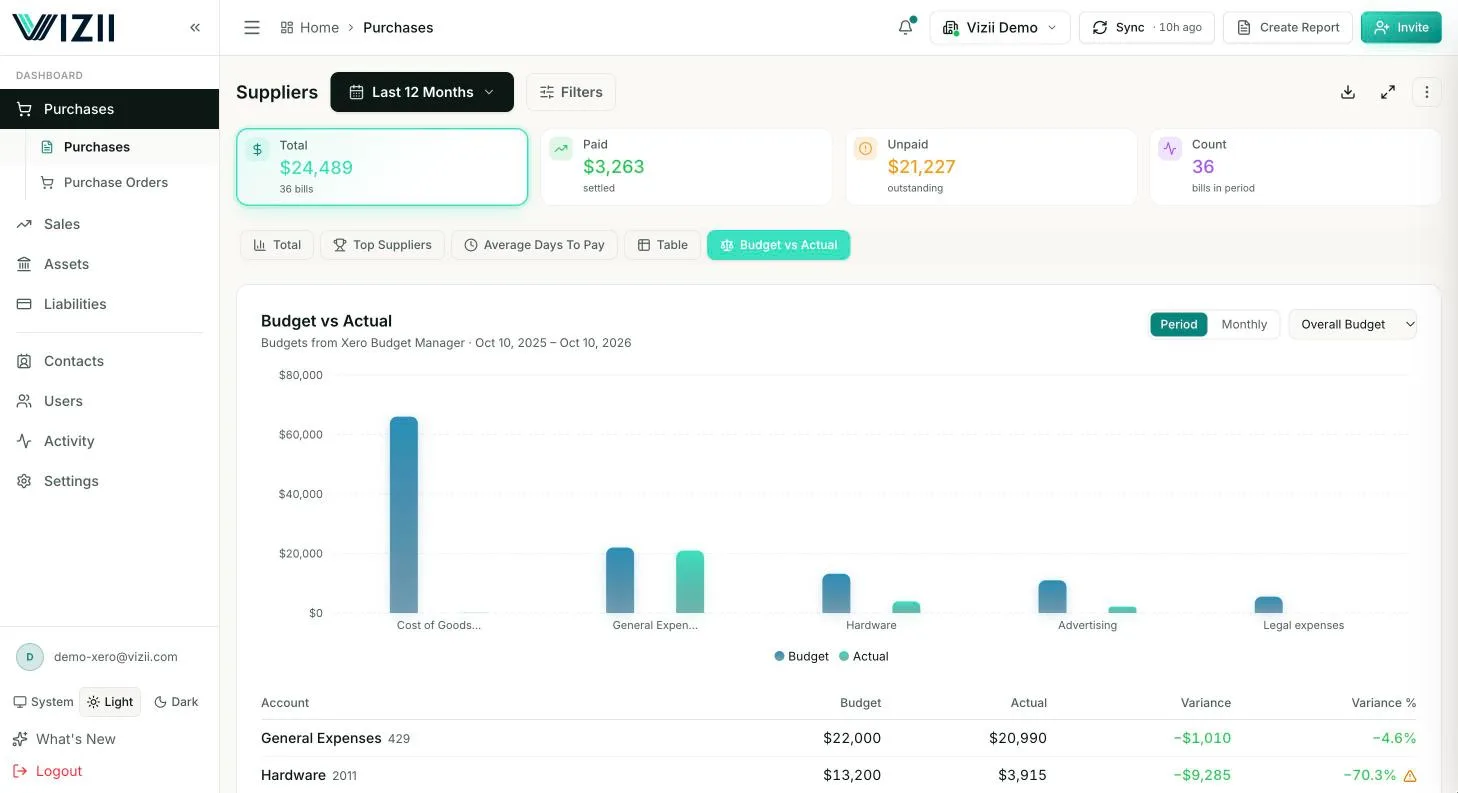This screenshot has width=1458, height=793.
Task: Open the Top Suppliers tab
Action: tap(382, 245)
